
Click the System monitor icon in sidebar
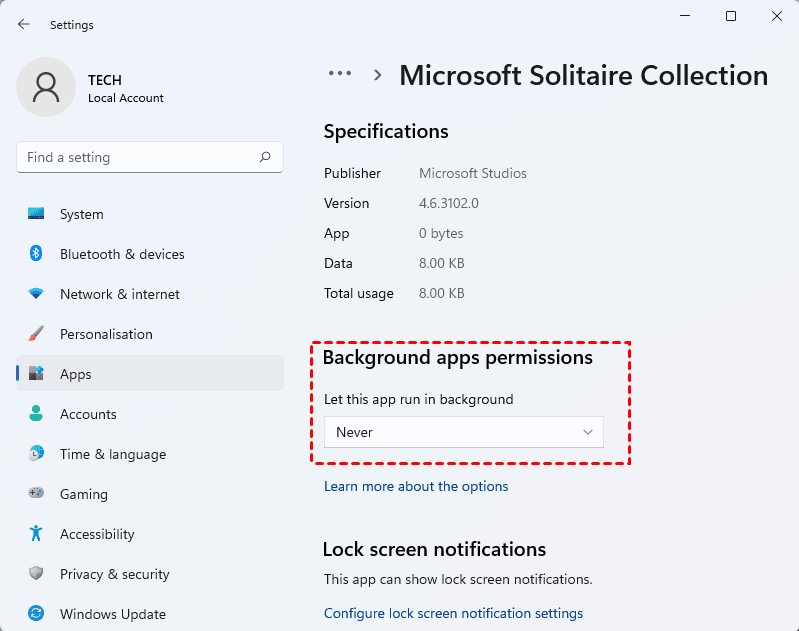pyautogui.click(x=36, y=214)
